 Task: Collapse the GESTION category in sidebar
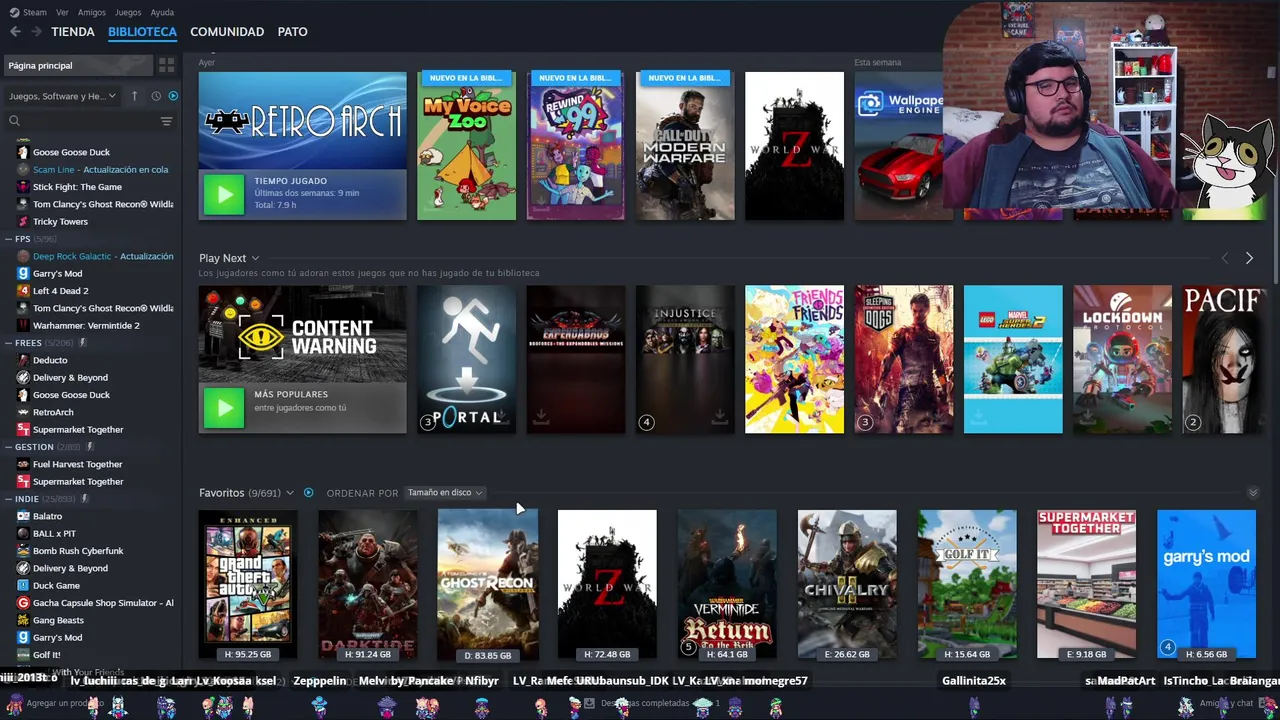pos(8,447)
